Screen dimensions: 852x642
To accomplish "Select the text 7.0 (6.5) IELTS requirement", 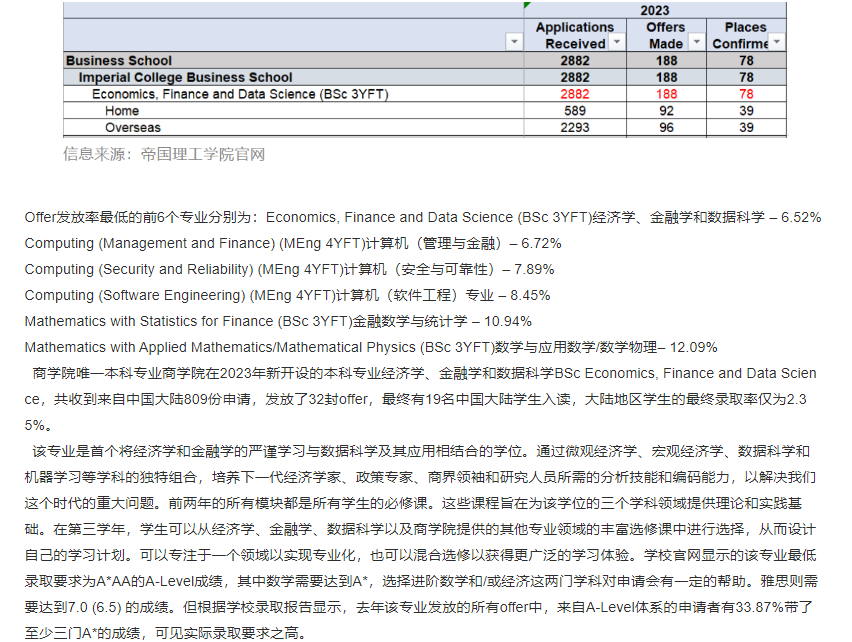I will point(96,607).
